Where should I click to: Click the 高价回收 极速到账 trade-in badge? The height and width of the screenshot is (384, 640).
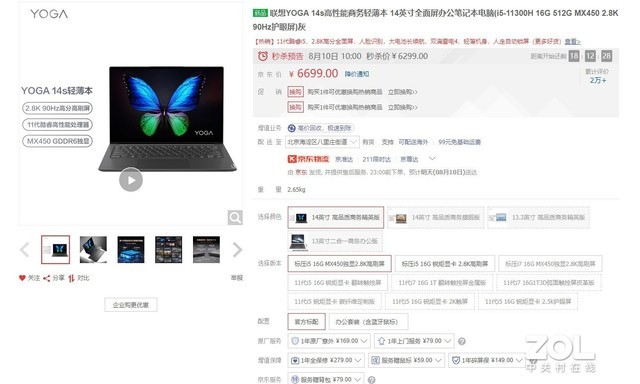(320, 128)
